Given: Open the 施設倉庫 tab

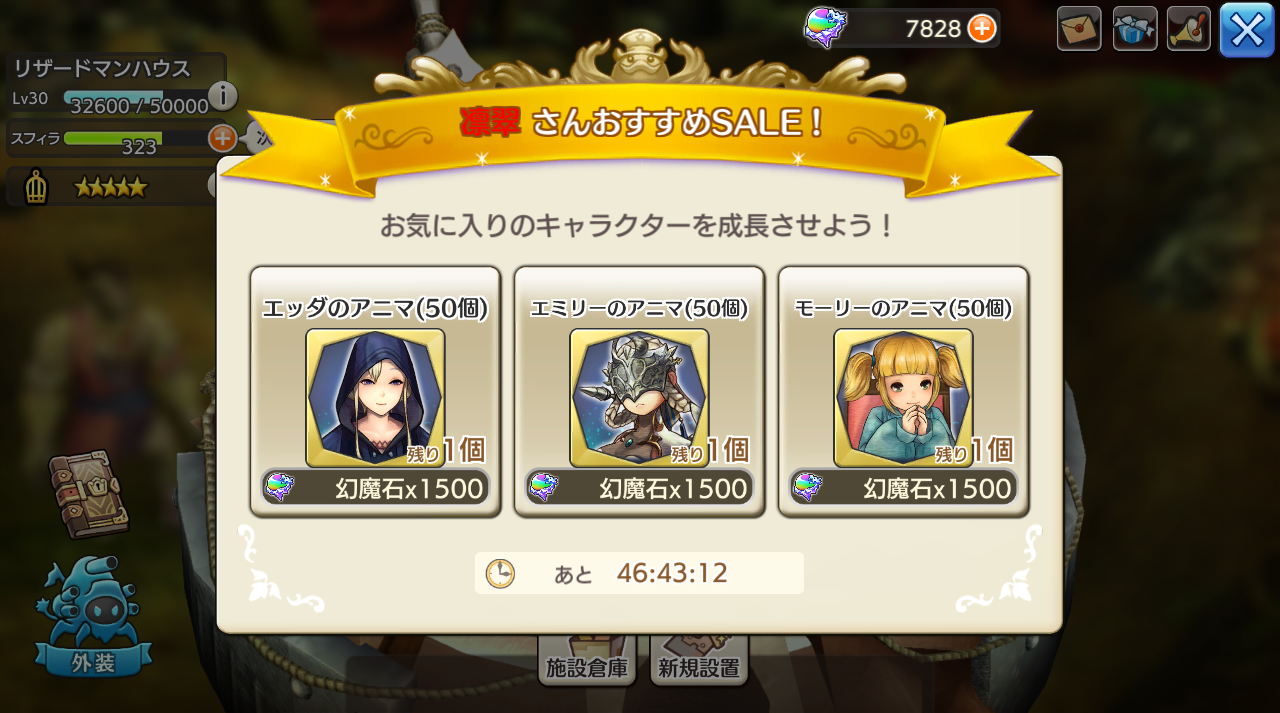Looking at the screenshot, I should click(587, 660).
